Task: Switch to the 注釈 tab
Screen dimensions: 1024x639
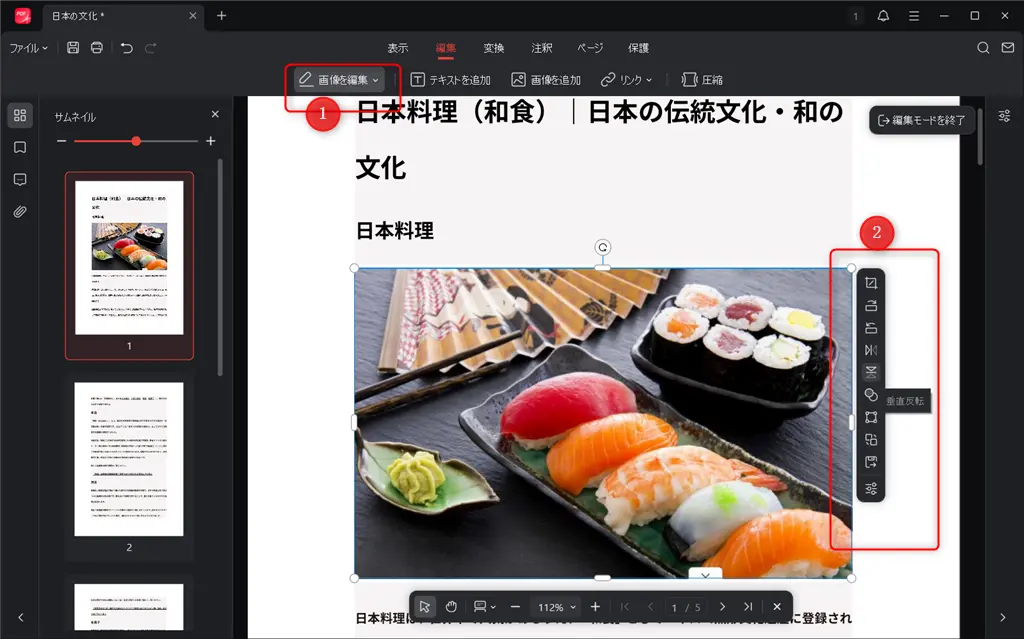Action: [x=541, y=47]
